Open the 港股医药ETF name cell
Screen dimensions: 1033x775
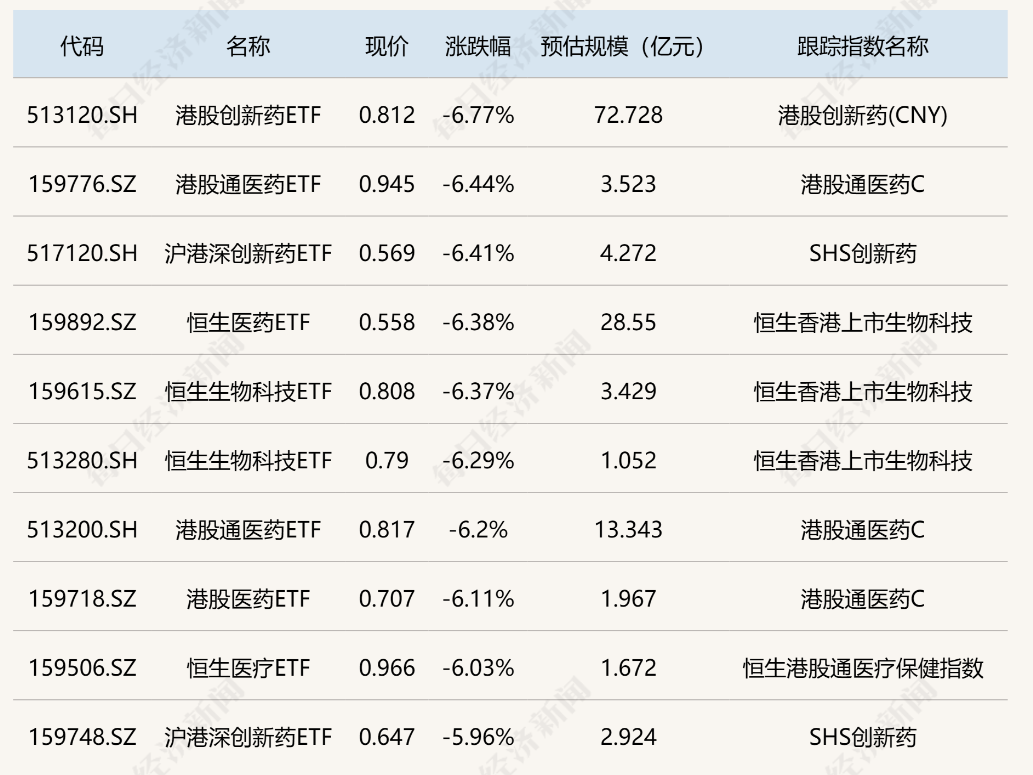(248, 598)
